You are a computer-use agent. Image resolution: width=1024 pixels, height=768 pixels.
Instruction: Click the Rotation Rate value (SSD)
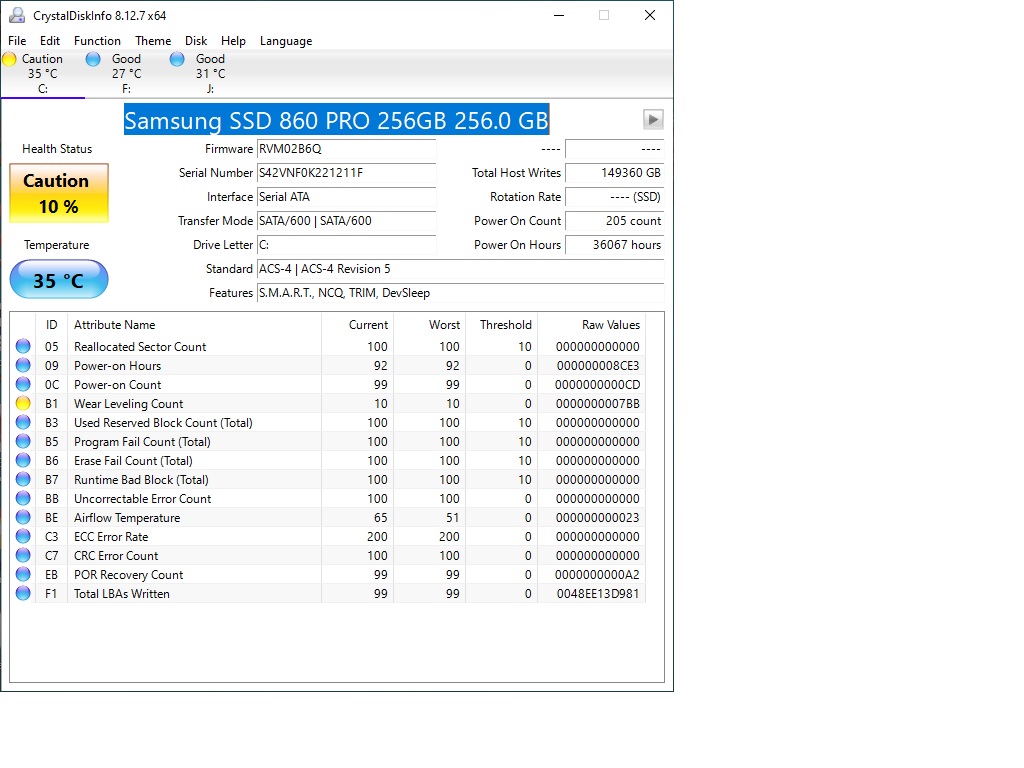(x=615, y=197)
